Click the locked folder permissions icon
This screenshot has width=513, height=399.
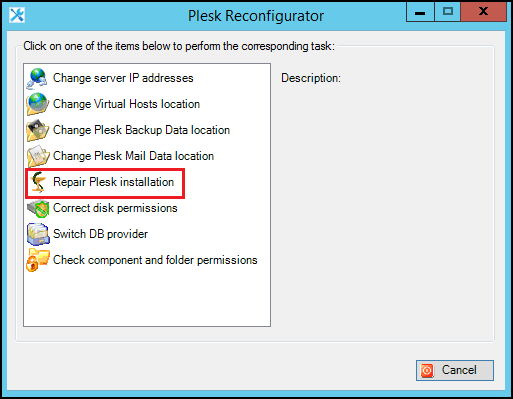point(38,260)
